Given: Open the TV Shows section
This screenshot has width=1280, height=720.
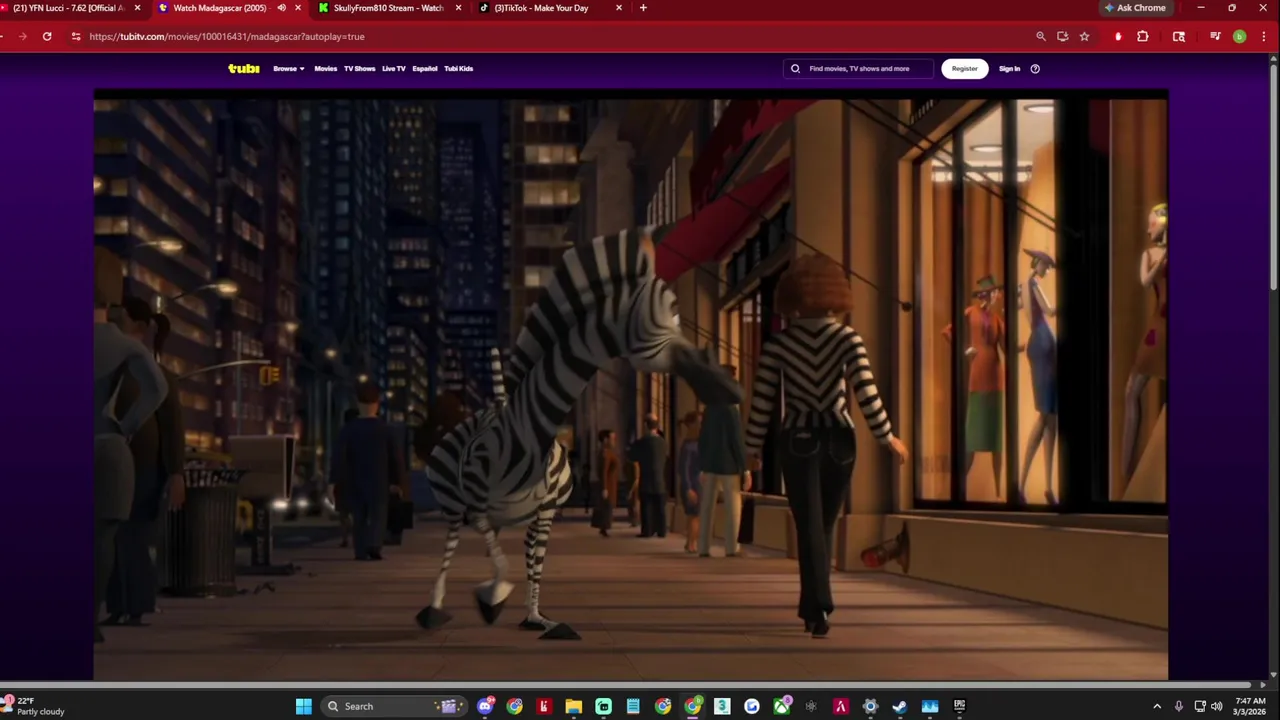Looking at the screenshot, I should pos(359,69).
